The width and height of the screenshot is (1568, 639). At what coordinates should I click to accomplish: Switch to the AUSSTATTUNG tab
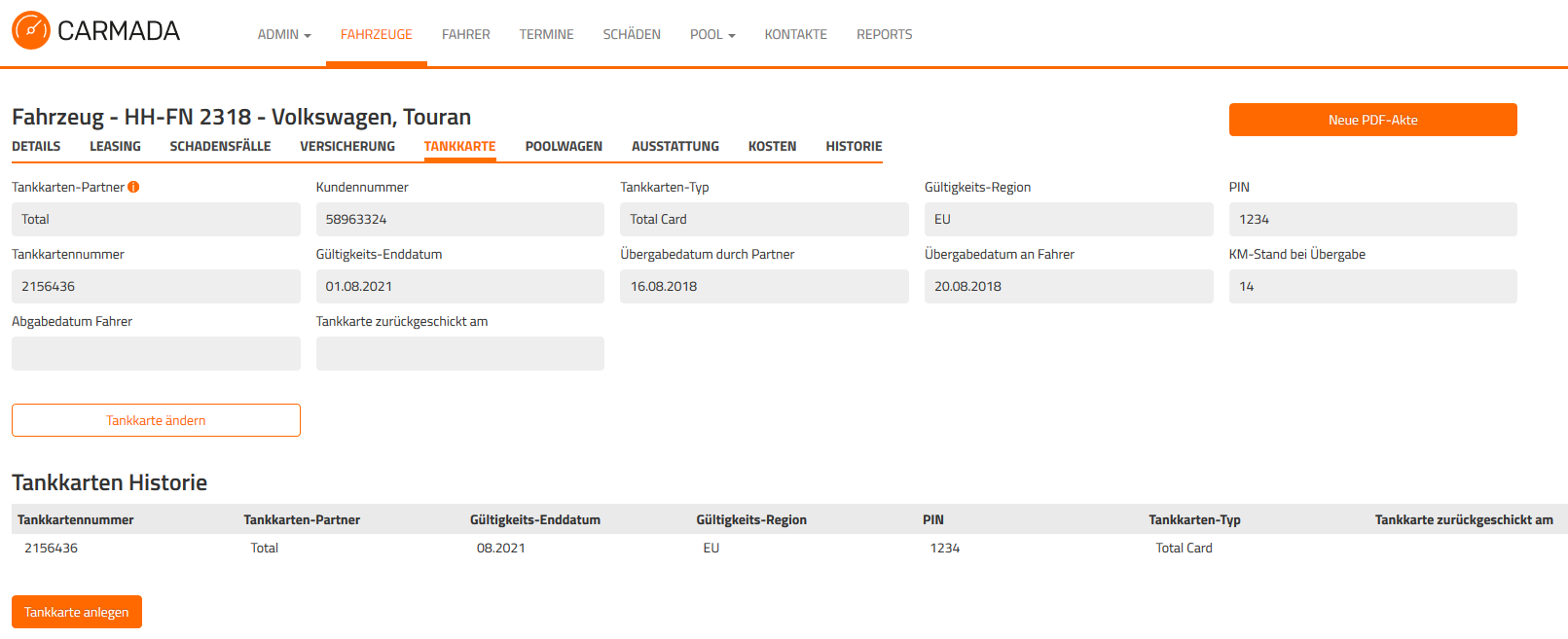(675, 146)
